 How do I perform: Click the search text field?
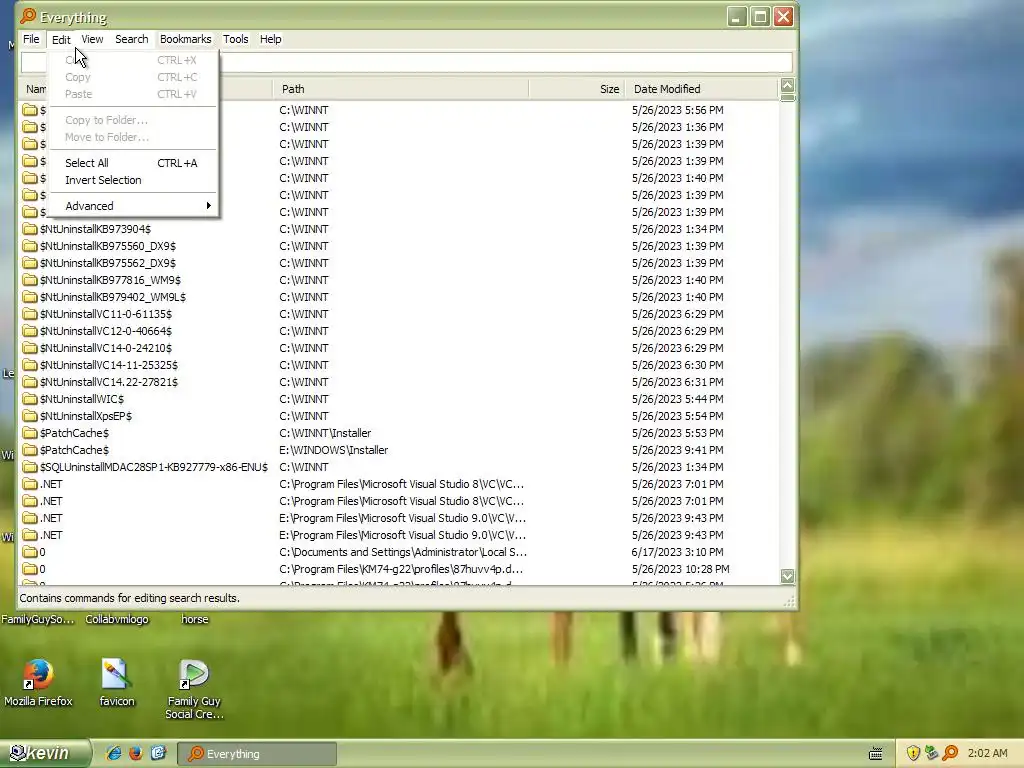coord(406,63)
